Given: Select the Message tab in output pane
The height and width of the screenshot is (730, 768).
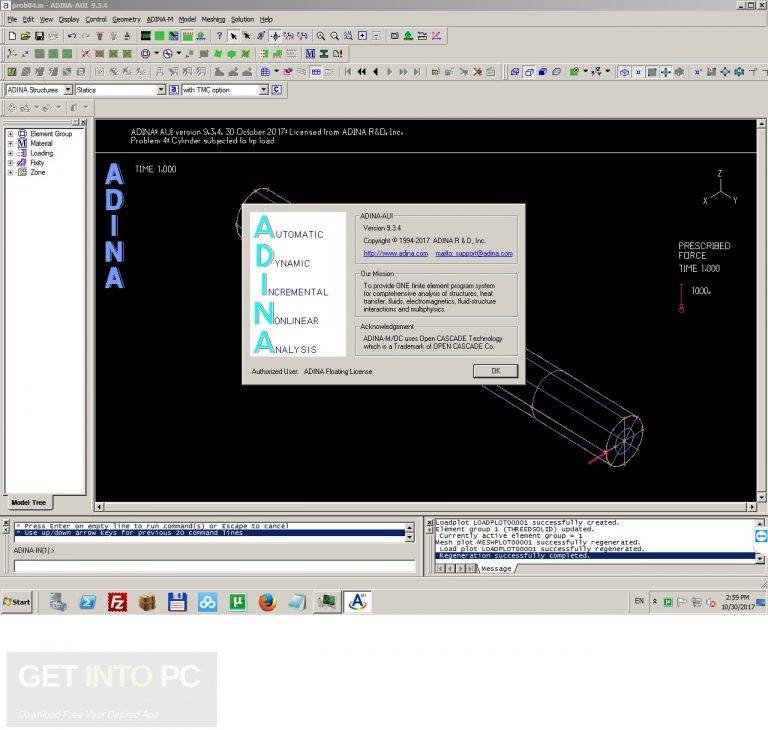Looking at the screenshot, I should 496,568.
